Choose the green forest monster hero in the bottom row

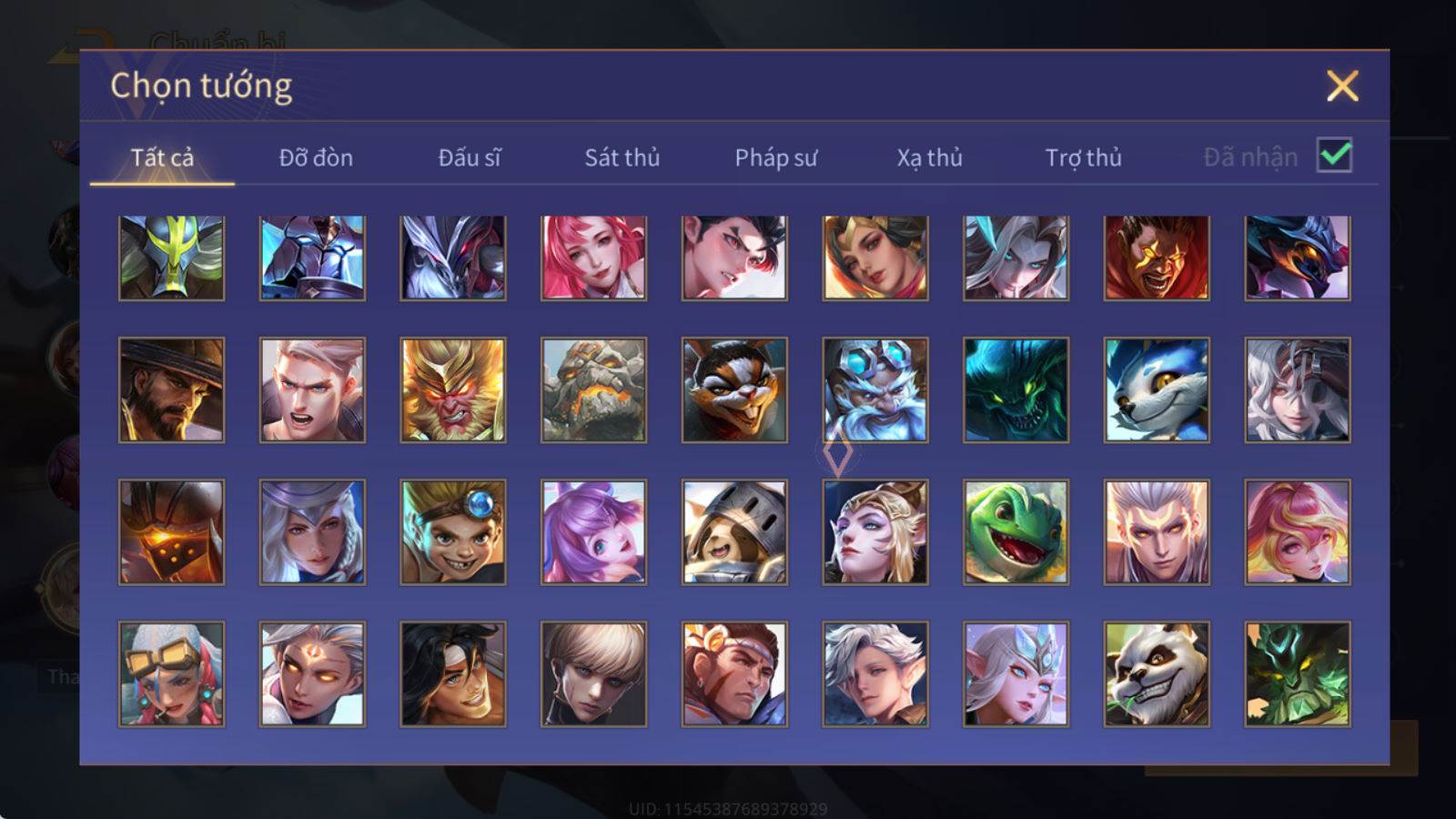point(1298,674)
